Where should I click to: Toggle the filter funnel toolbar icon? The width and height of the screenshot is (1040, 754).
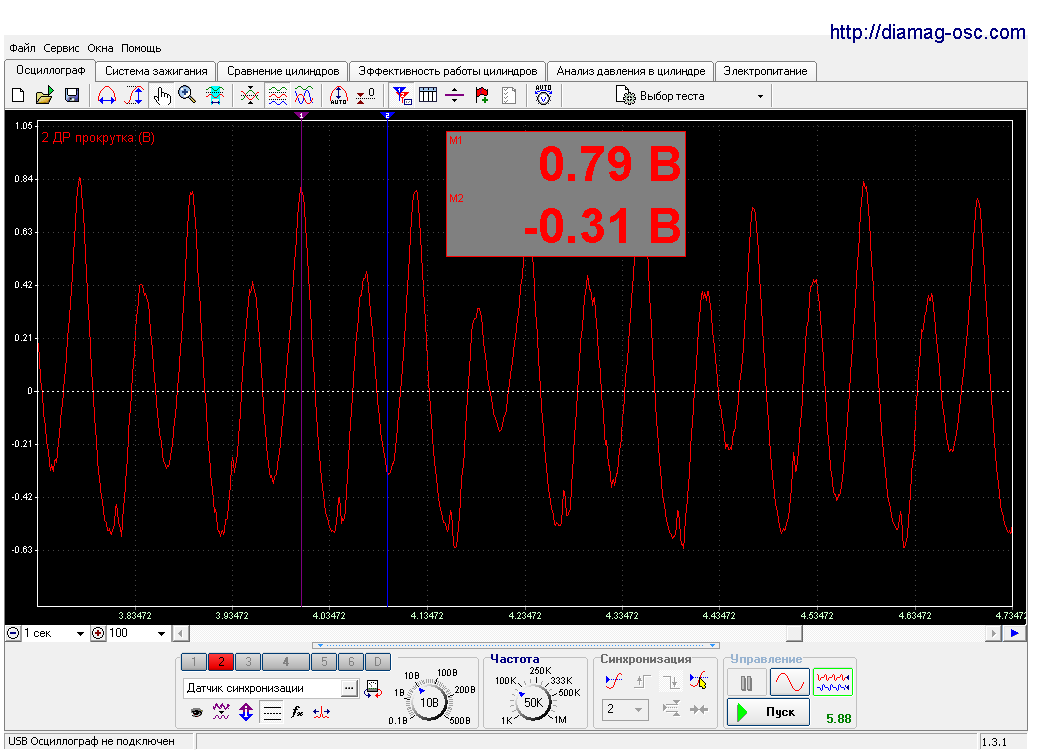pyautogui.click(x=402, y=95)
